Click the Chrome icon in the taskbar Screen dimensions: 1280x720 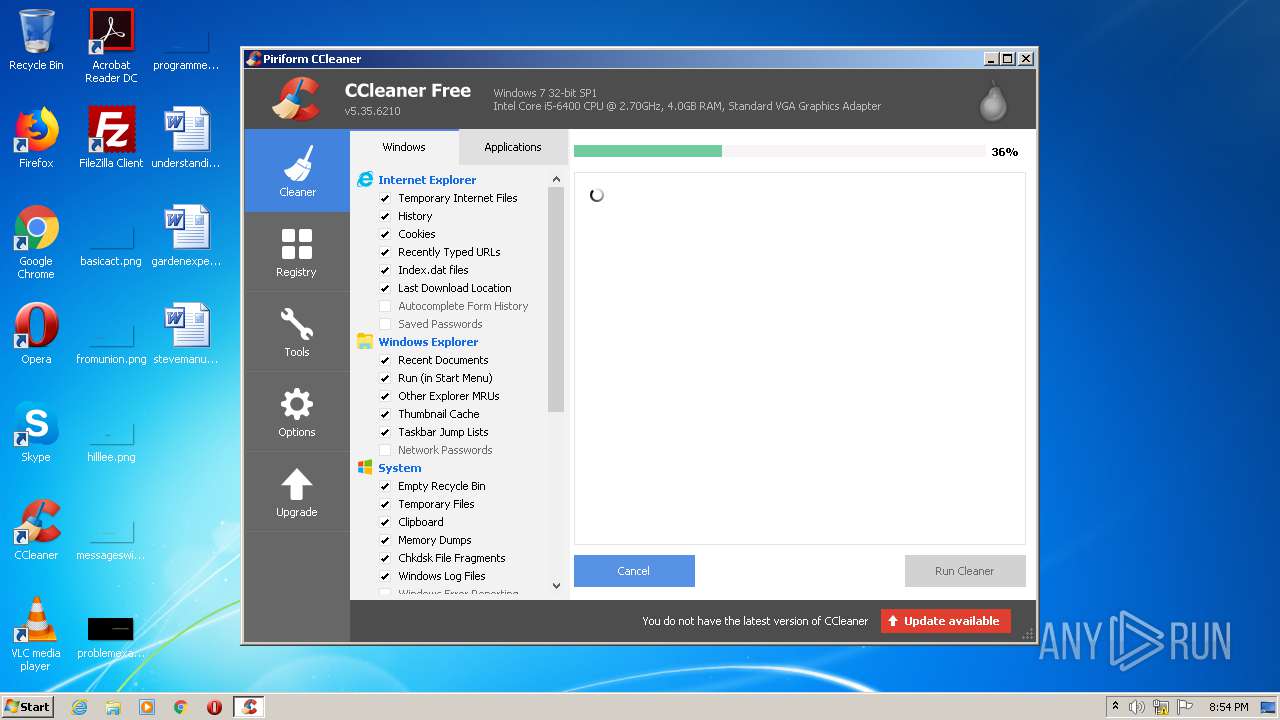click(181, 707)
